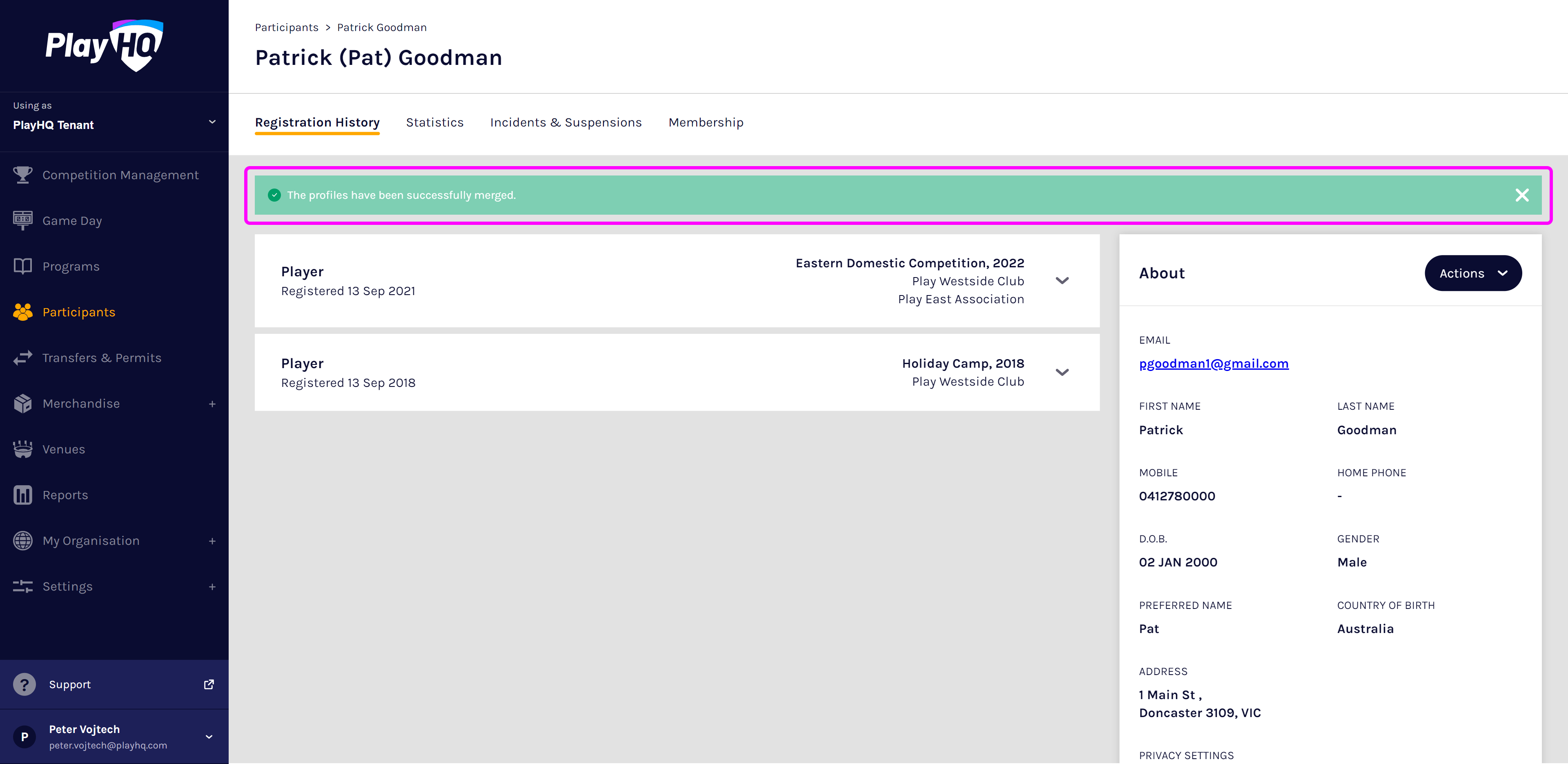Viewport: 1568px width, 764px height.
Task: Switch to the Statistics tab
Action: point(434,122)
